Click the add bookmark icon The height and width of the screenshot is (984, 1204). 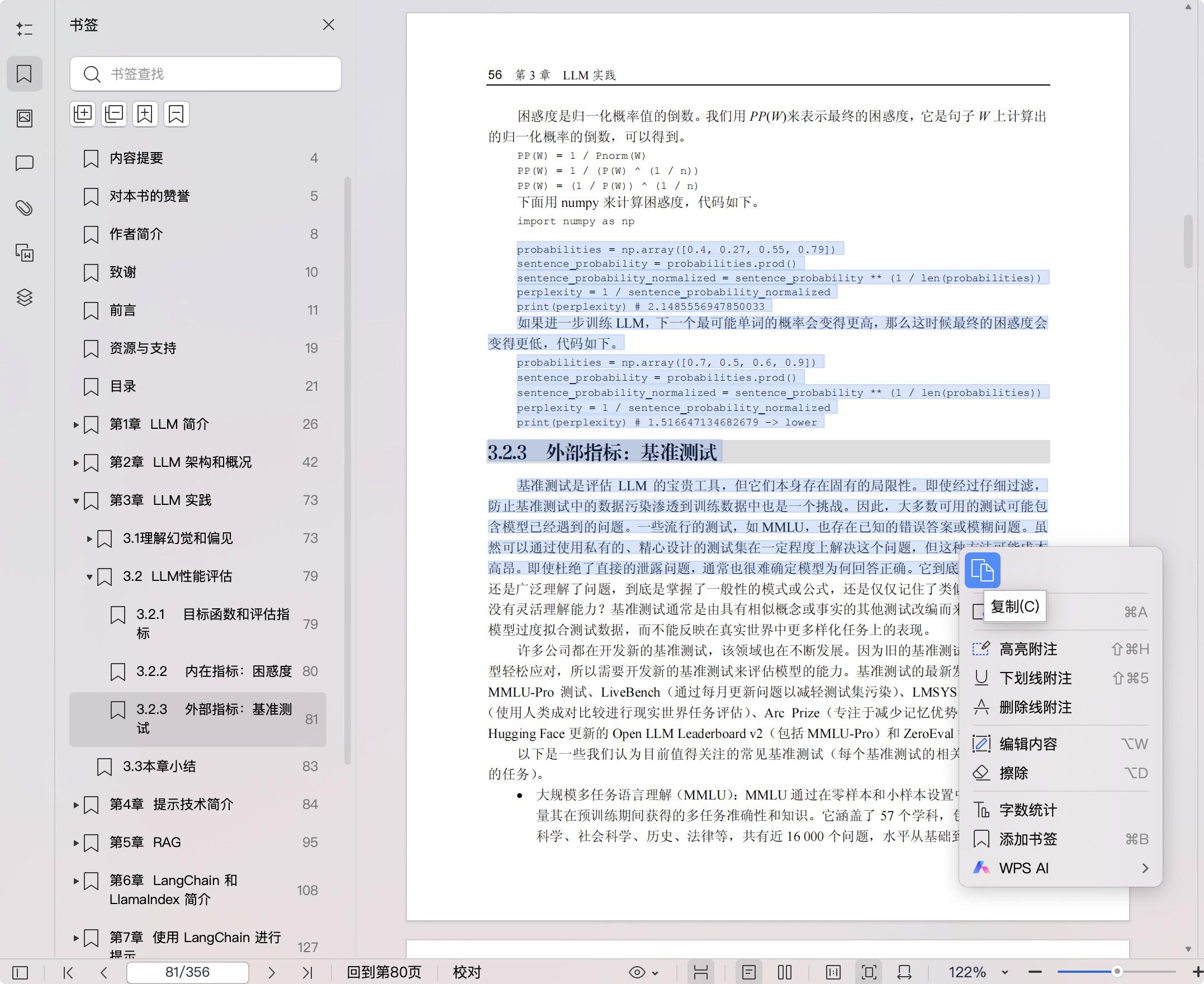[145, 114]
